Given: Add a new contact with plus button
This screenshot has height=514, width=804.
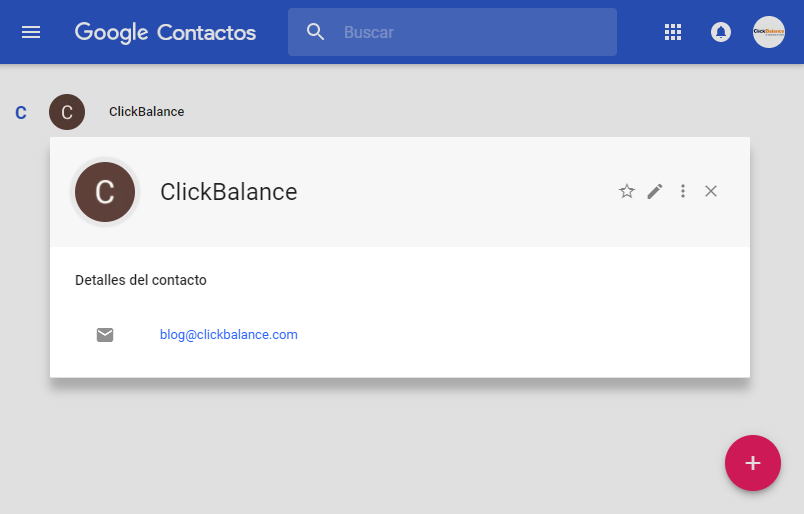Looking at the screenshot, I should [x=753, y=463].
